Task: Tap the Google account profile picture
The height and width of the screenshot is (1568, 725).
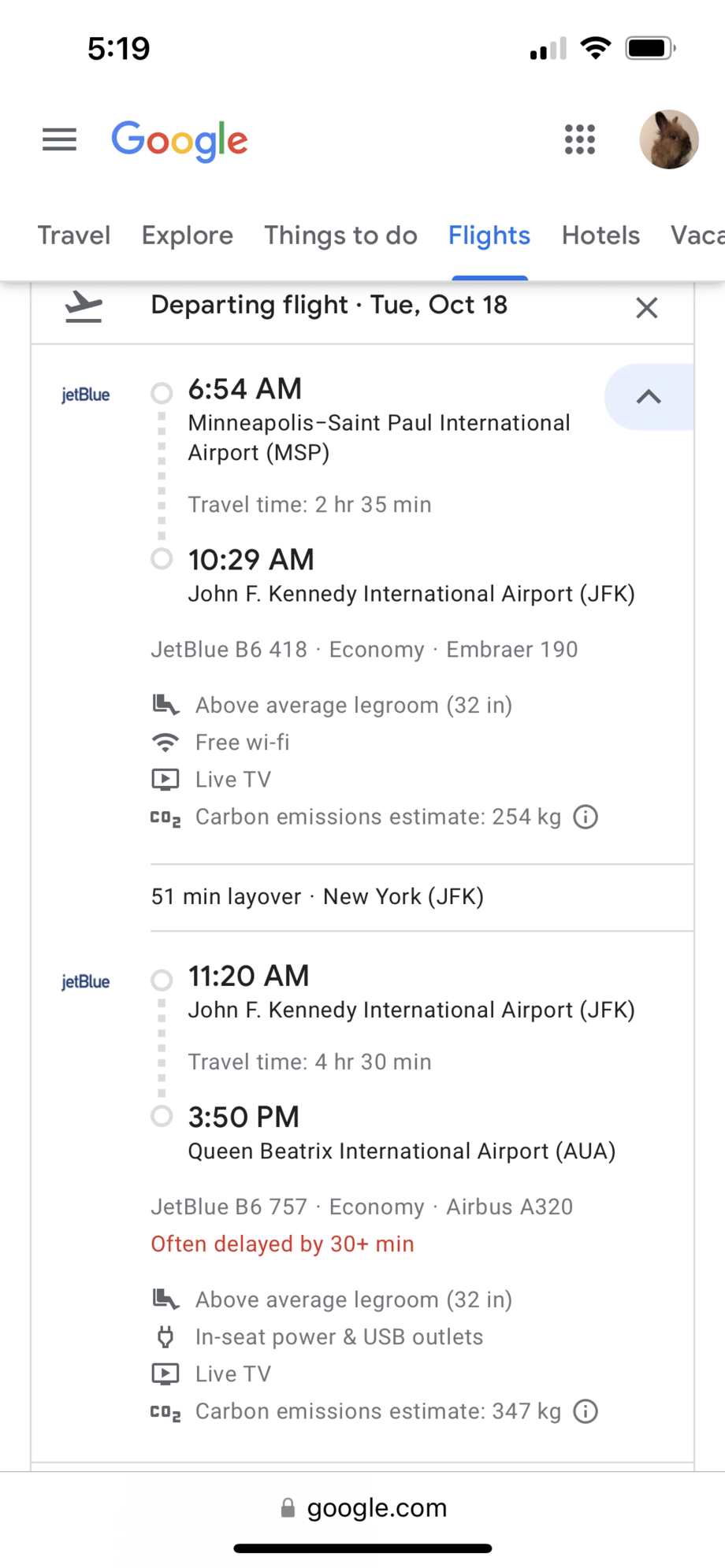Action: 668,139
